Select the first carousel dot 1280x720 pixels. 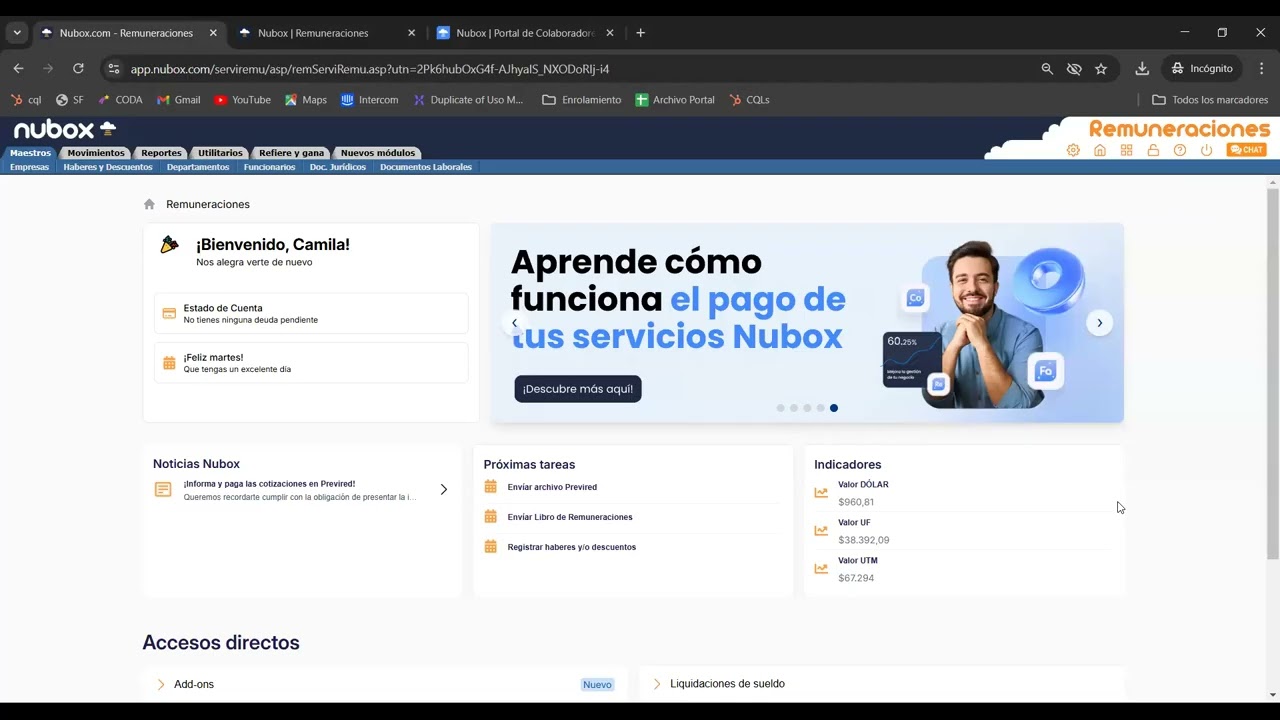[x=781, y=408]
